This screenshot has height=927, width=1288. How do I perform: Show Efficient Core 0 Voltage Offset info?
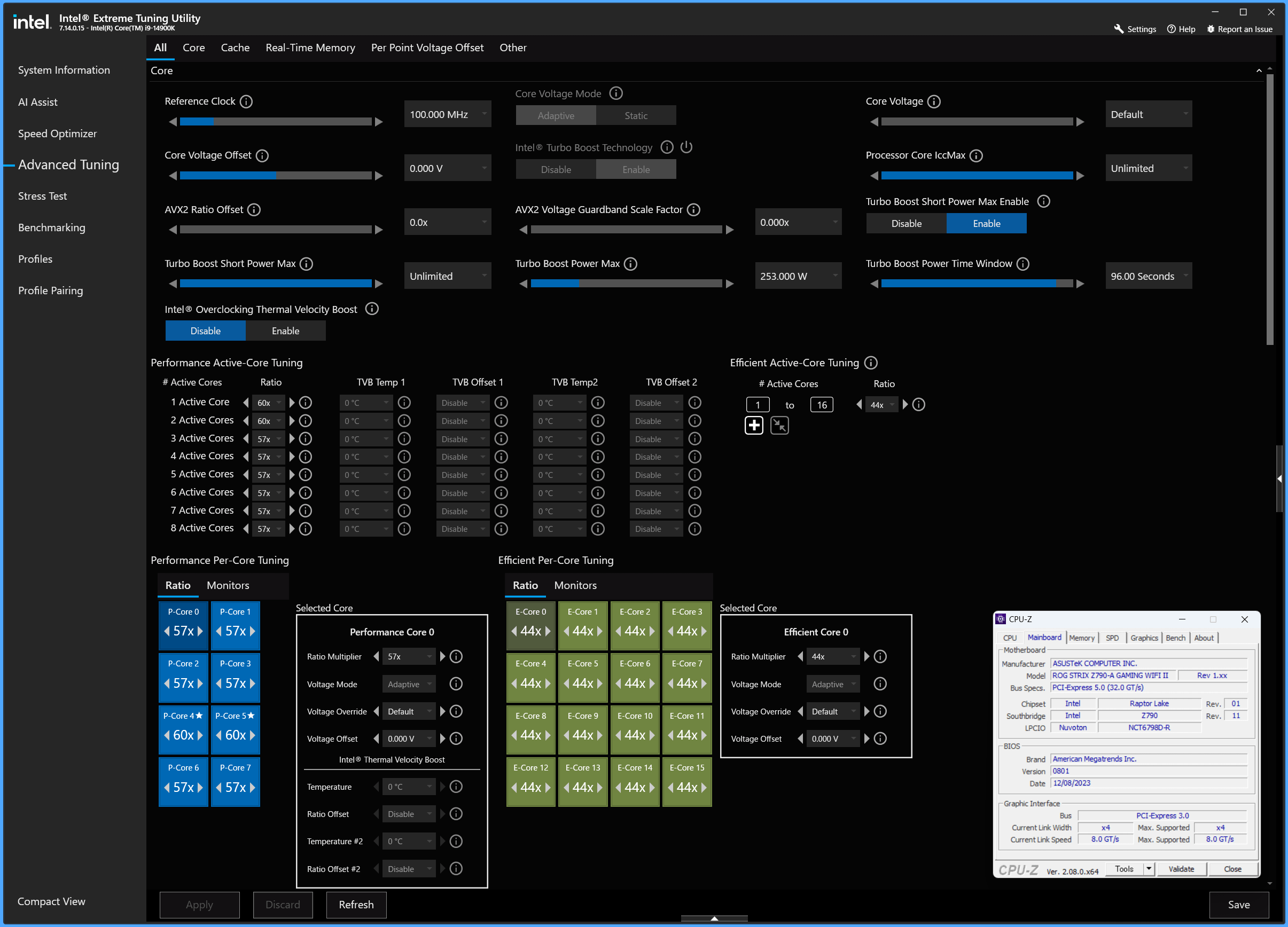click(x=880, y=739)
